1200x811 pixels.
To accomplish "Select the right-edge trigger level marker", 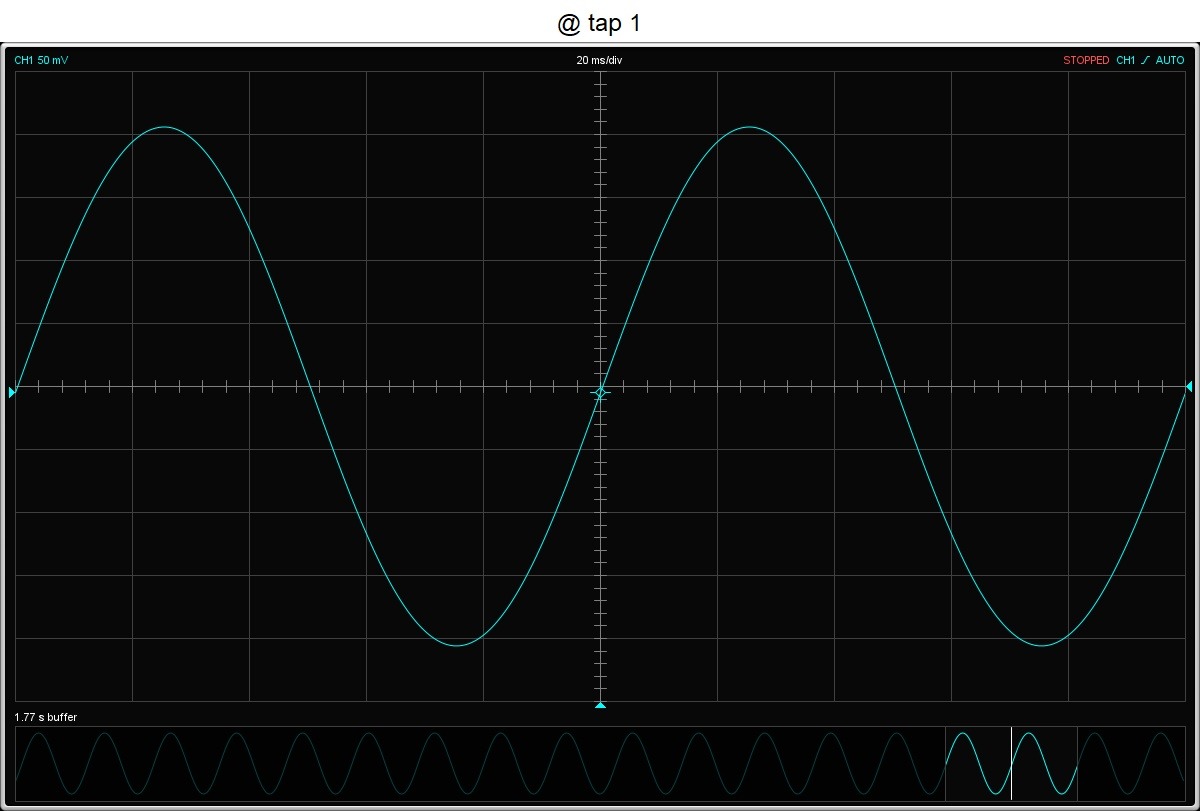I will 1189,386.
